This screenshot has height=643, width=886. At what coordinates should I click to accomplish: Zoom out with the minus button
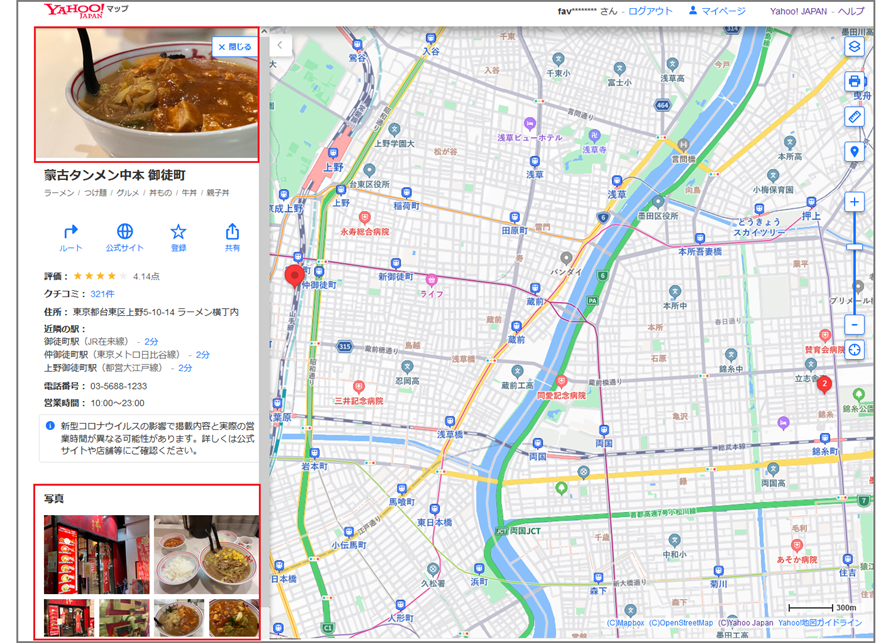click(x=854, y=325)
